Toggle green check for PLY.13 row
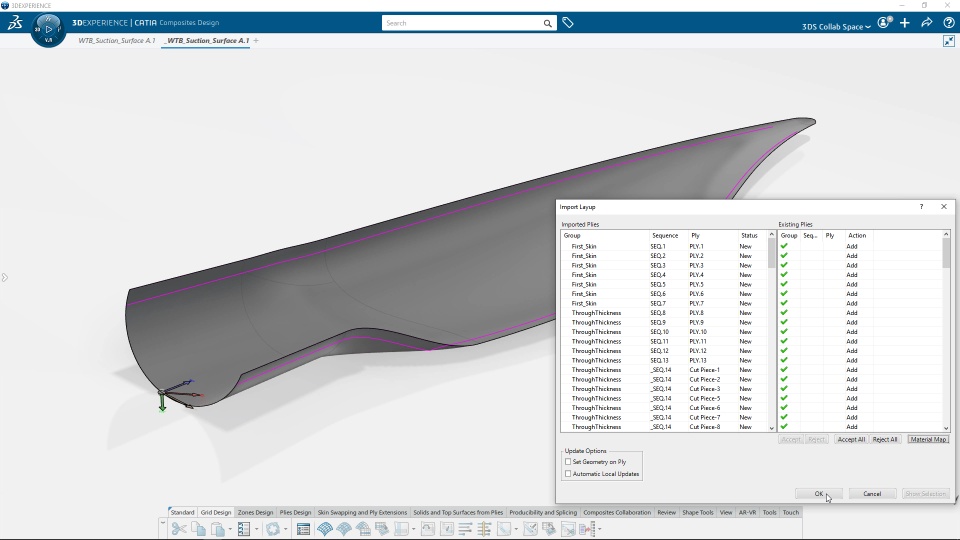 coord(784,360)
